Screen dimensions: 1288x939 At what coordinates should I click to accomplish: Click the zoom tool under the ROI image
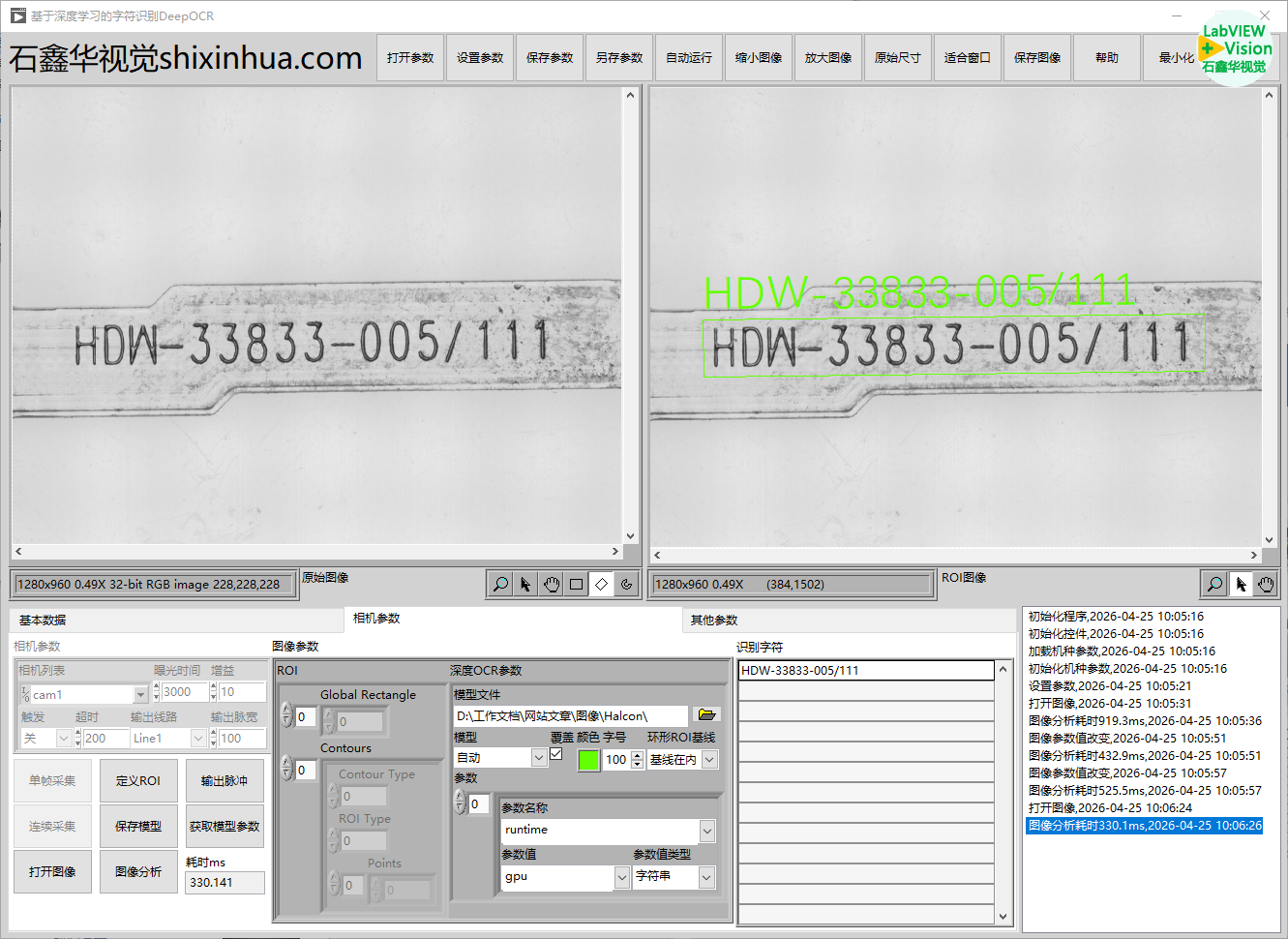(1214, 584)
